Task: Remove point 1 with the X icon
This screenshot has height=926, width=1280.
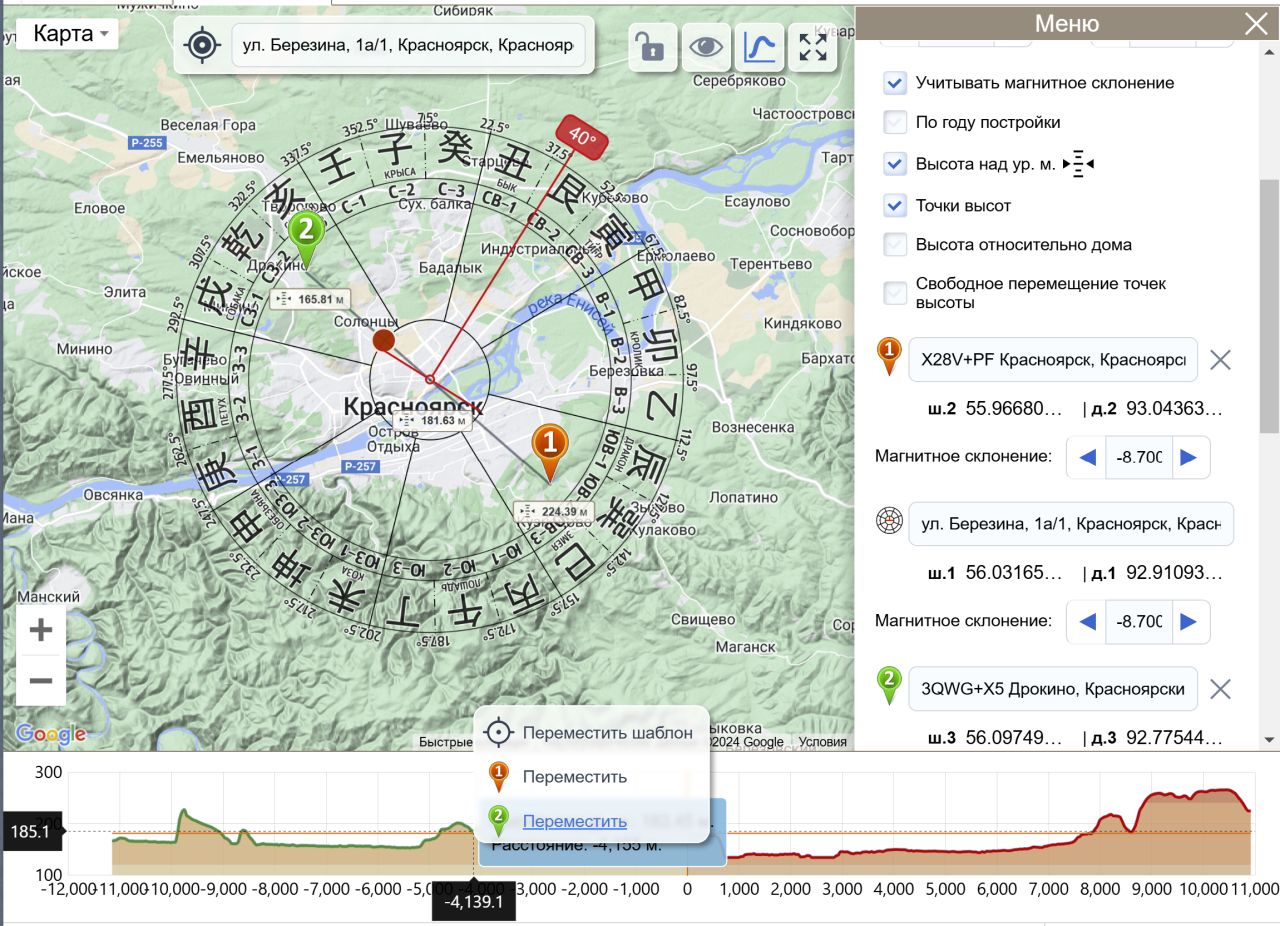Action: (1220, 360)
